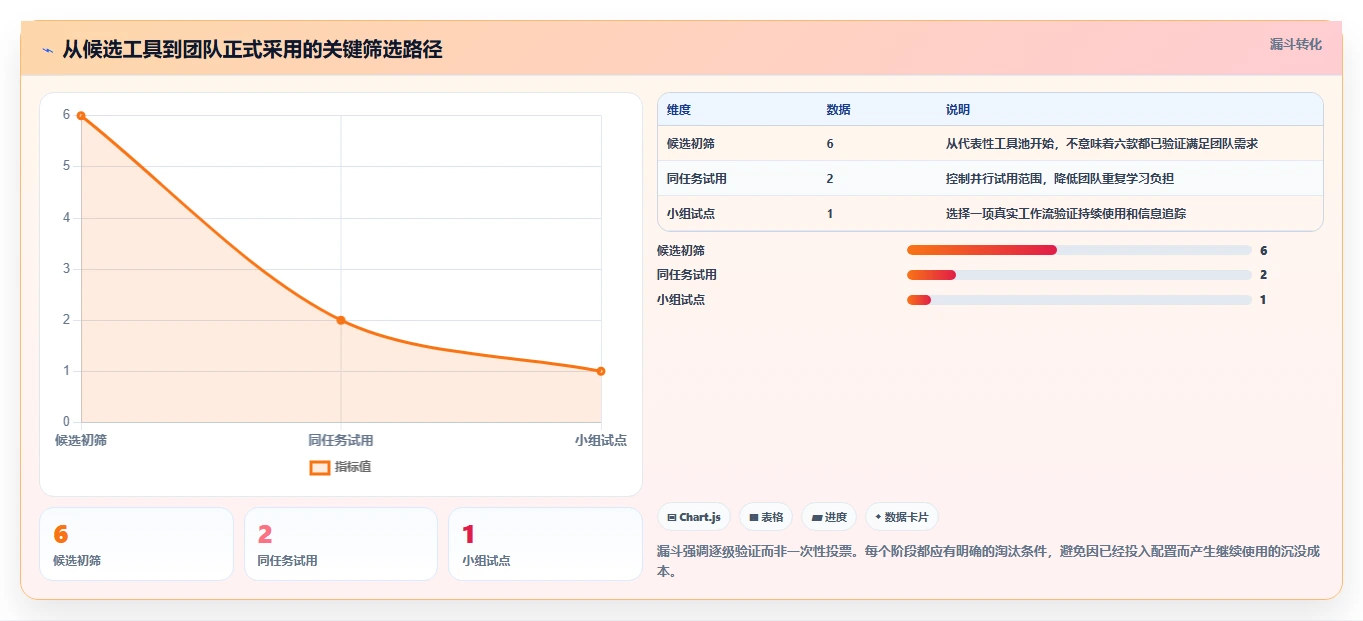Click the value 6 beside 候选初筛 progress bar

click(1264, 250)
